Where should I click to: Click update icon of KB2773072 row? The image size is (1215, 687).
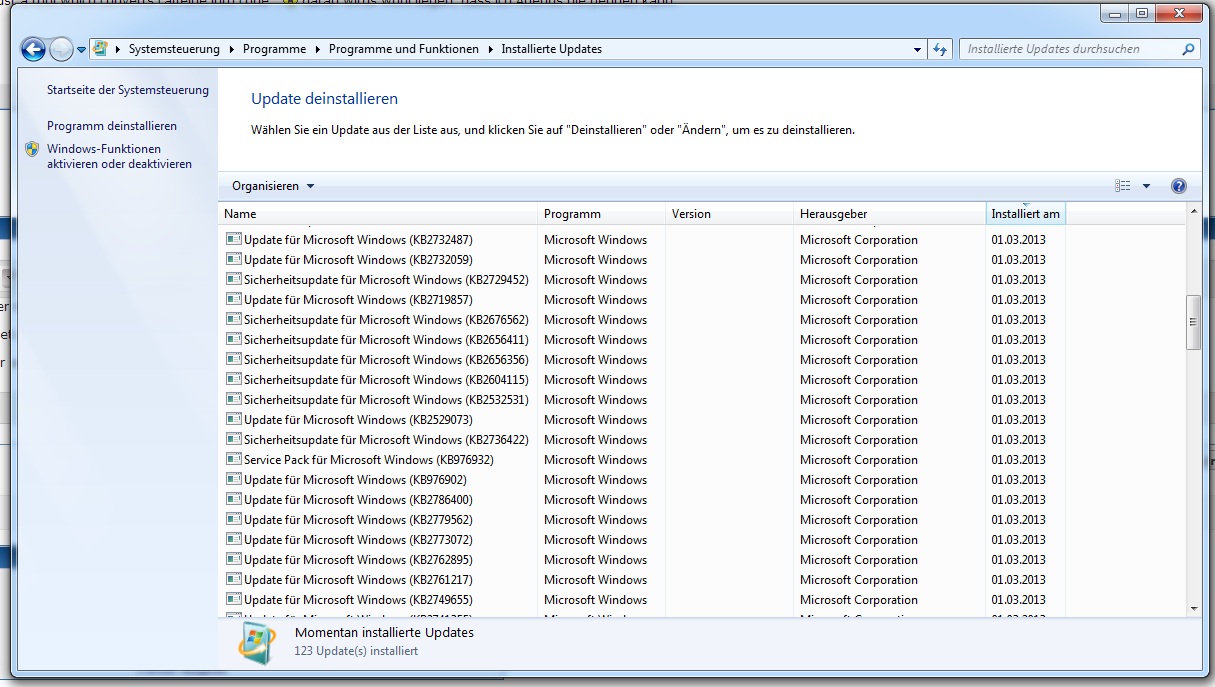234,539
